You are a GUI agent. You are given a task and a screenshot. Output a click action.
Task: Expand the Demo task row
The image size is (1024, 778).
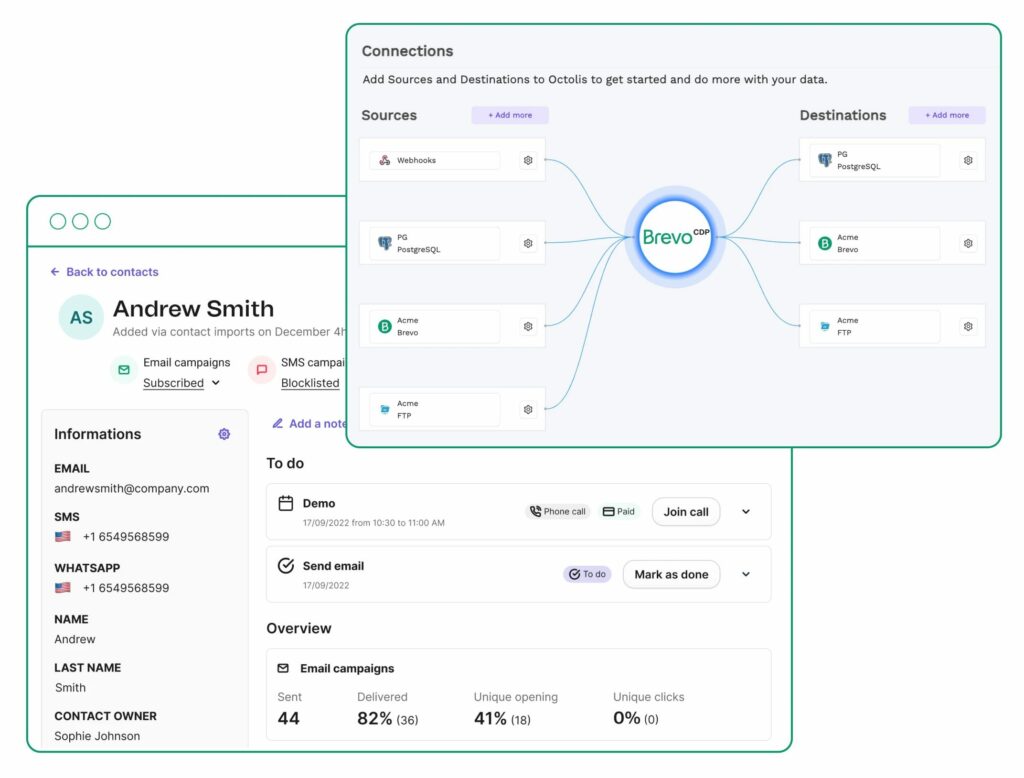click(746, 511)
